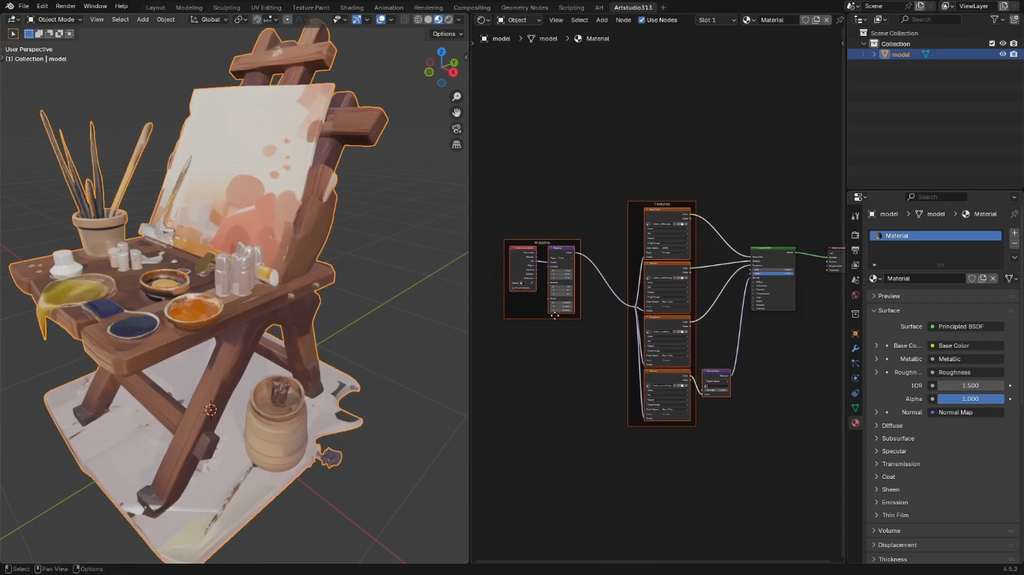Click the zoom magnifier icon in 3D viewport
Viewport: 1024px width, 575px height.
pyautogui.click(x=456, y=97)
